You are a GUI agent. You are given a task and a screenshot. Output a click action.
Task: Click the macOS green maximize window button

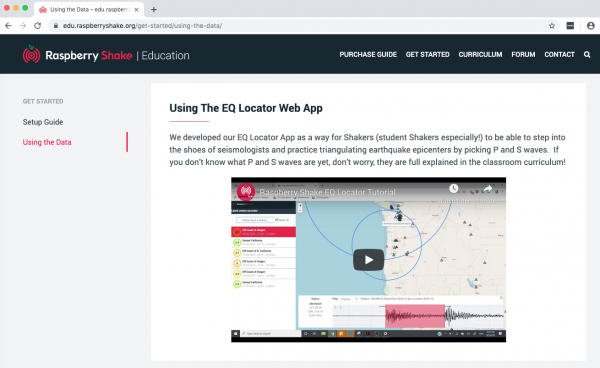[x=25, y=8]
